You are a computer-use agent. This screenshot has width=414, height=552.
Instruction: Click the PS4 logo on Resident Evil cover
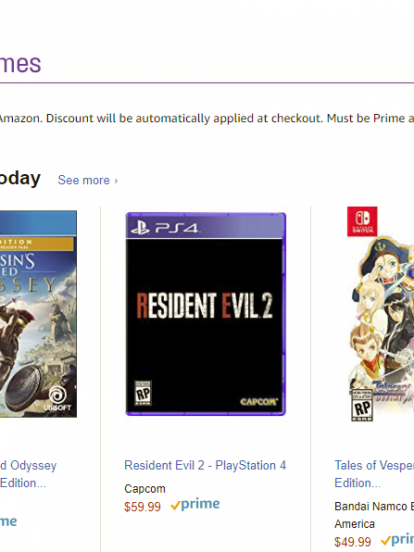pos(165,228)
